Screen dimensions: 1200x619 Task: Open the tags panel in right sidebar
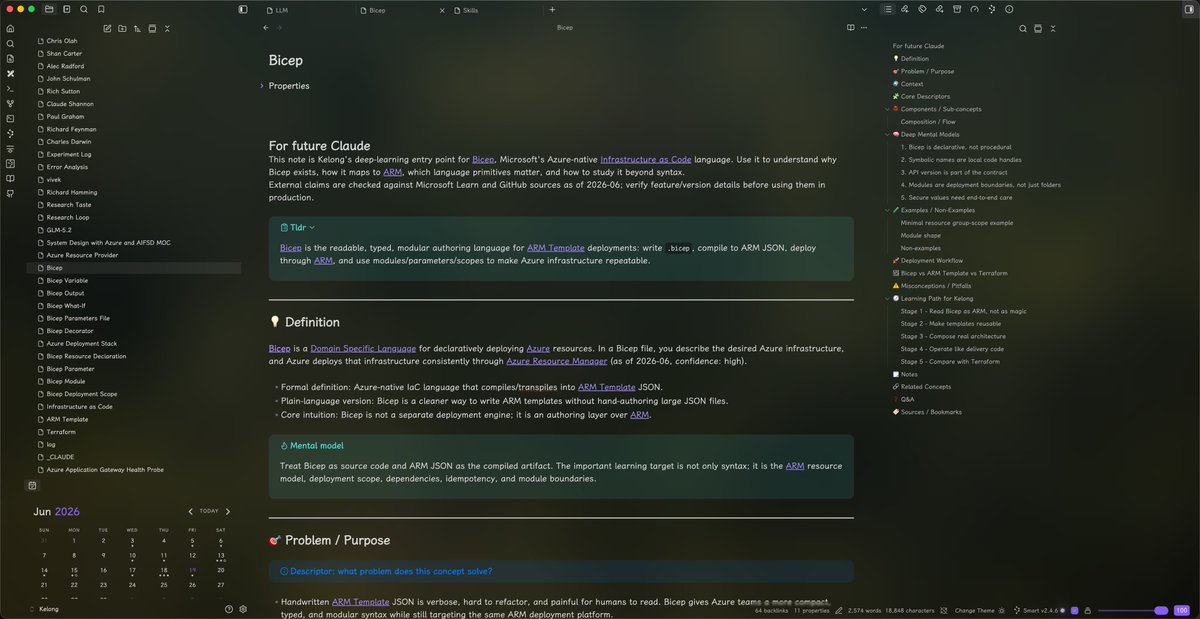point(922,9)
